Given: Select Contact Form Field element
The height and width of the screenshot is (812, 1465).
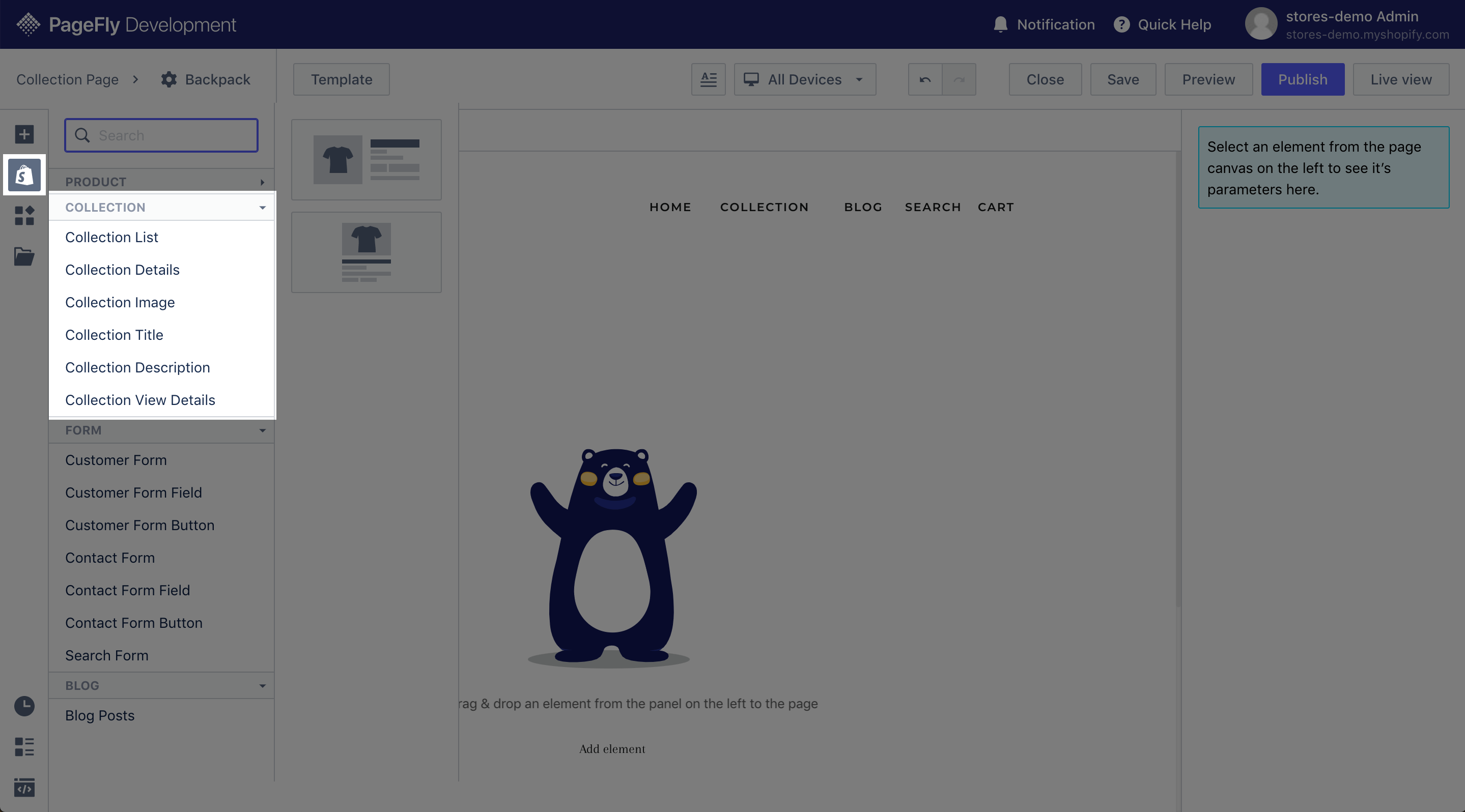Looking at the screenshot, I should click(127, 590).
